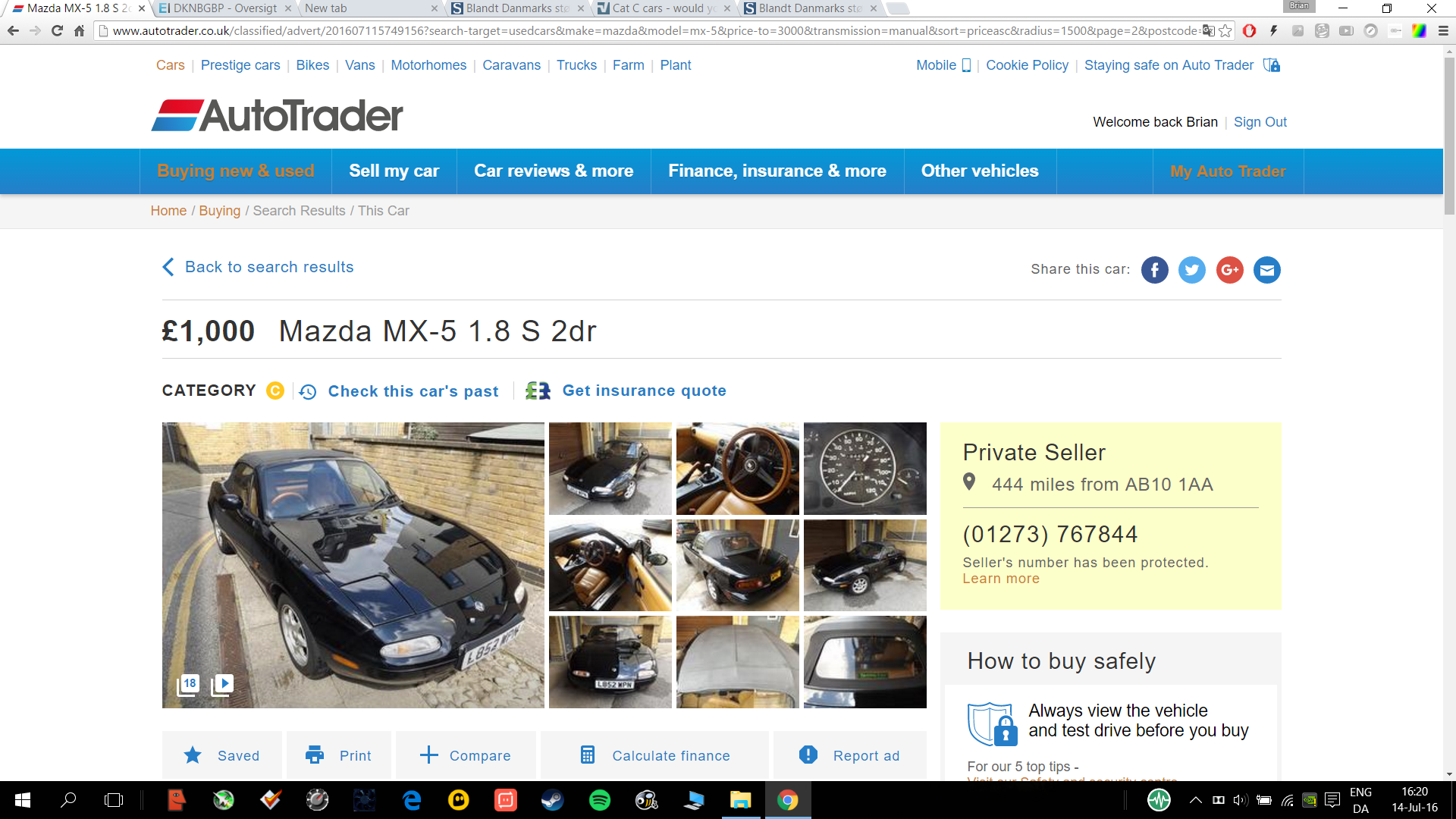Open the Chrome hamburger menu
The image size is (1456, 819).
[x=1443, y=31]
